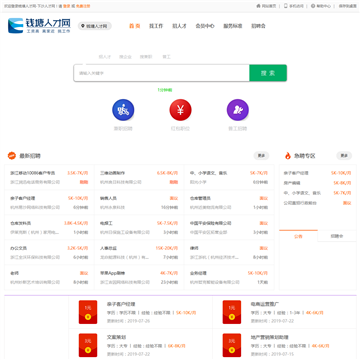Switch to 搜企业 tab above search box
This screenshot has height=360, width=360.
[x=125, y=57]
